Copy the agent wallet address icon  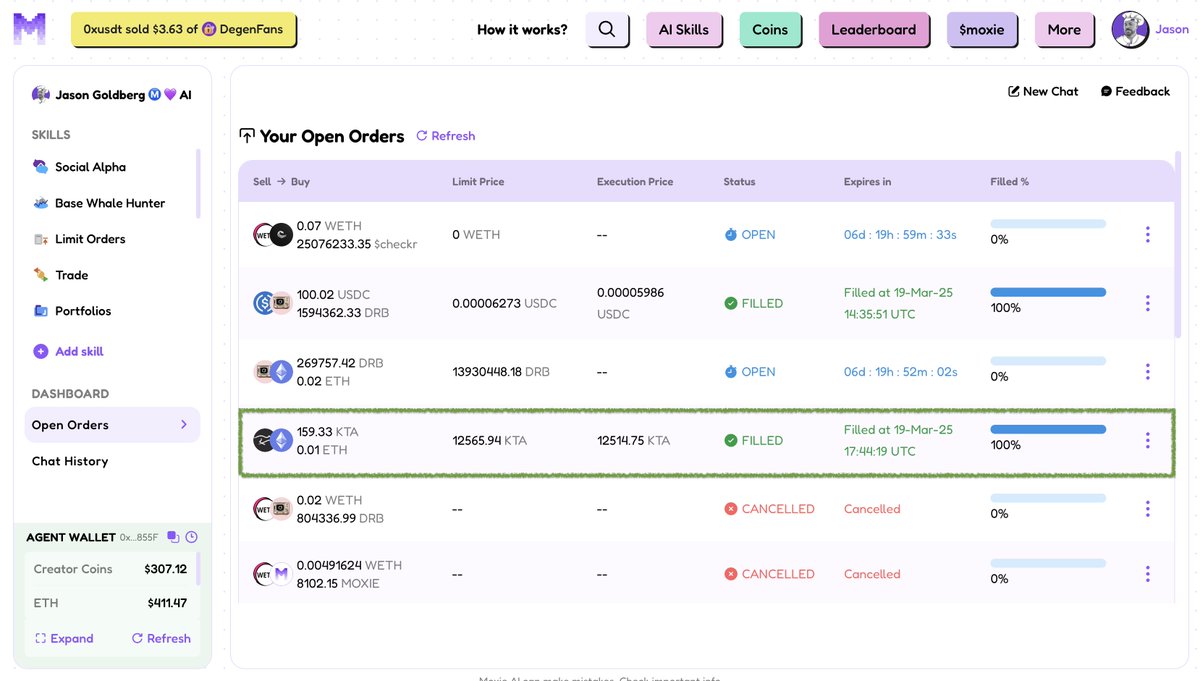tap(173, 537)
